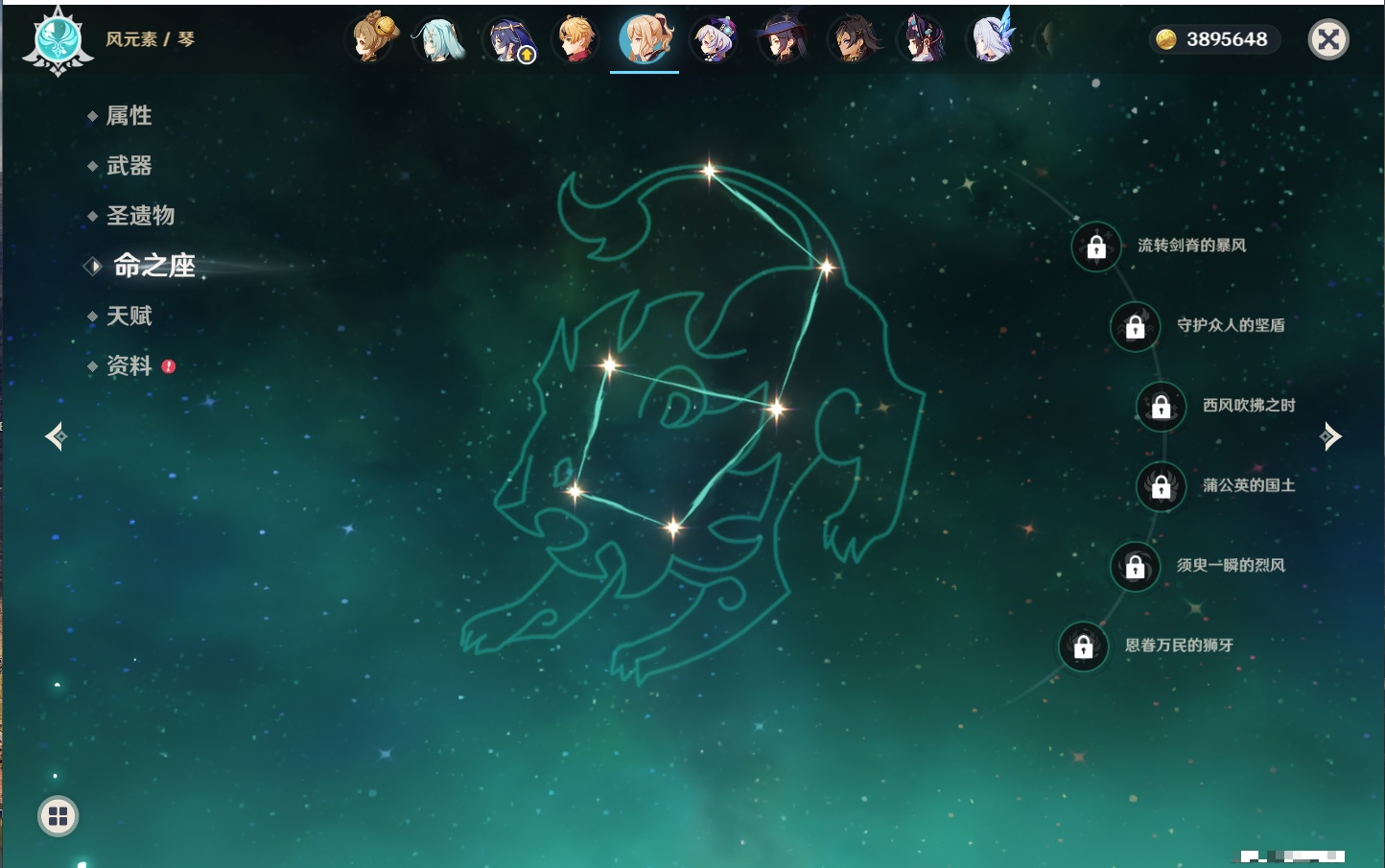This screenshot has width=1385, height=868.
Task: Select the teal-haired Faruzan avatar
Action: click(439, 40)
